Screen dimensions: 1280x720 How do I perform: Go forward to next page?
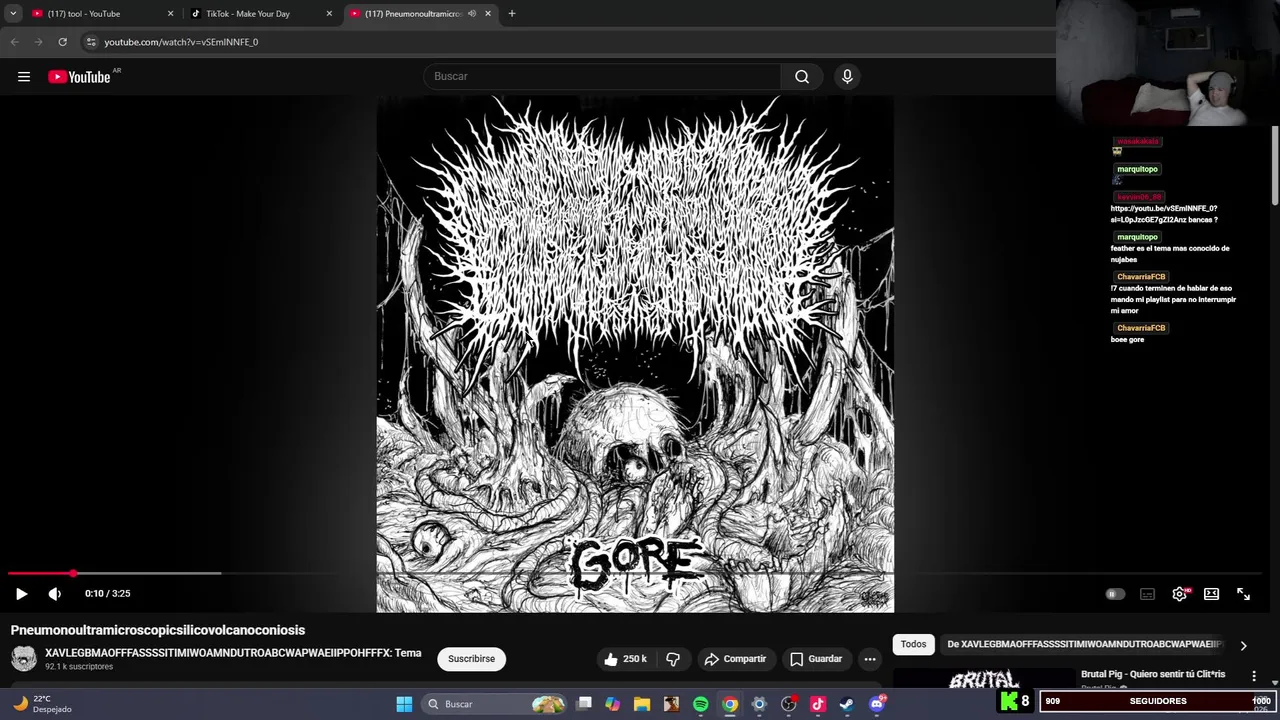[38, 42]
